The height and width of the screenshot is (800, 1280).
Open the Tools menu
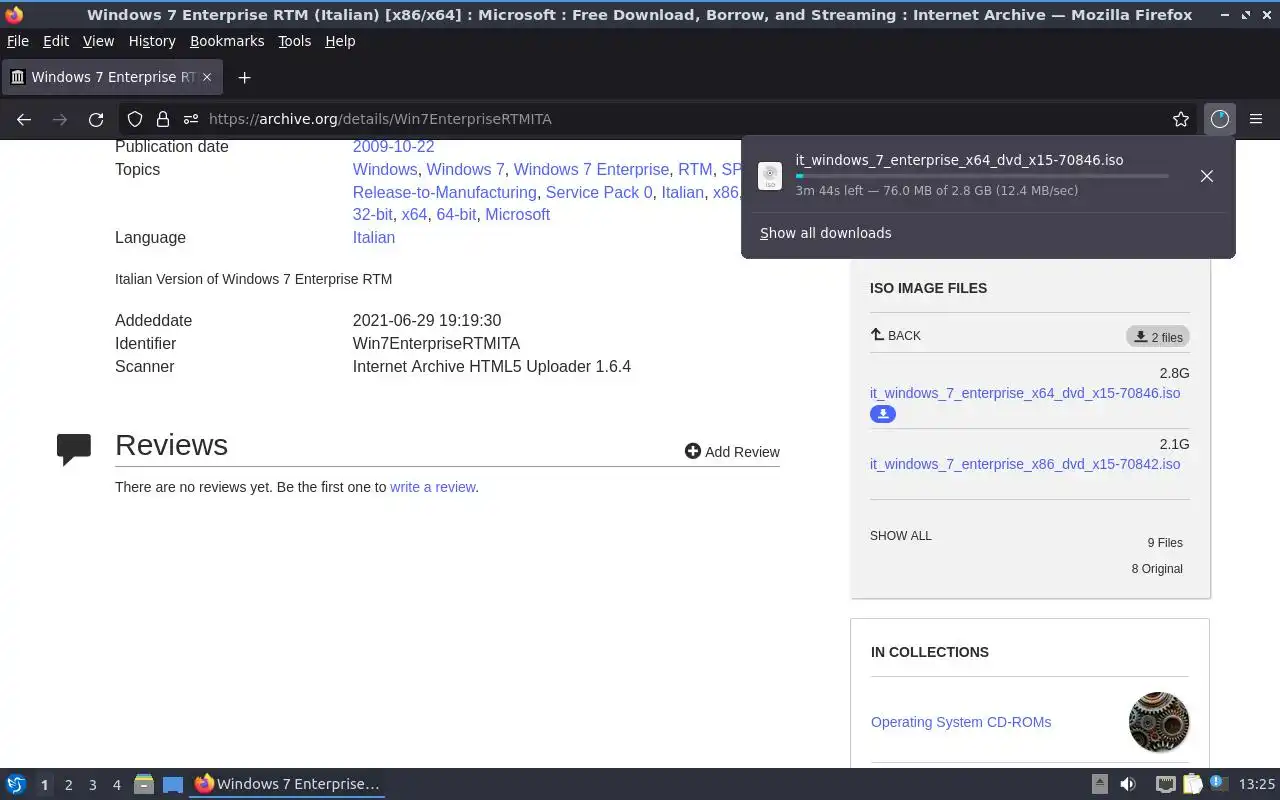[295, 41]
